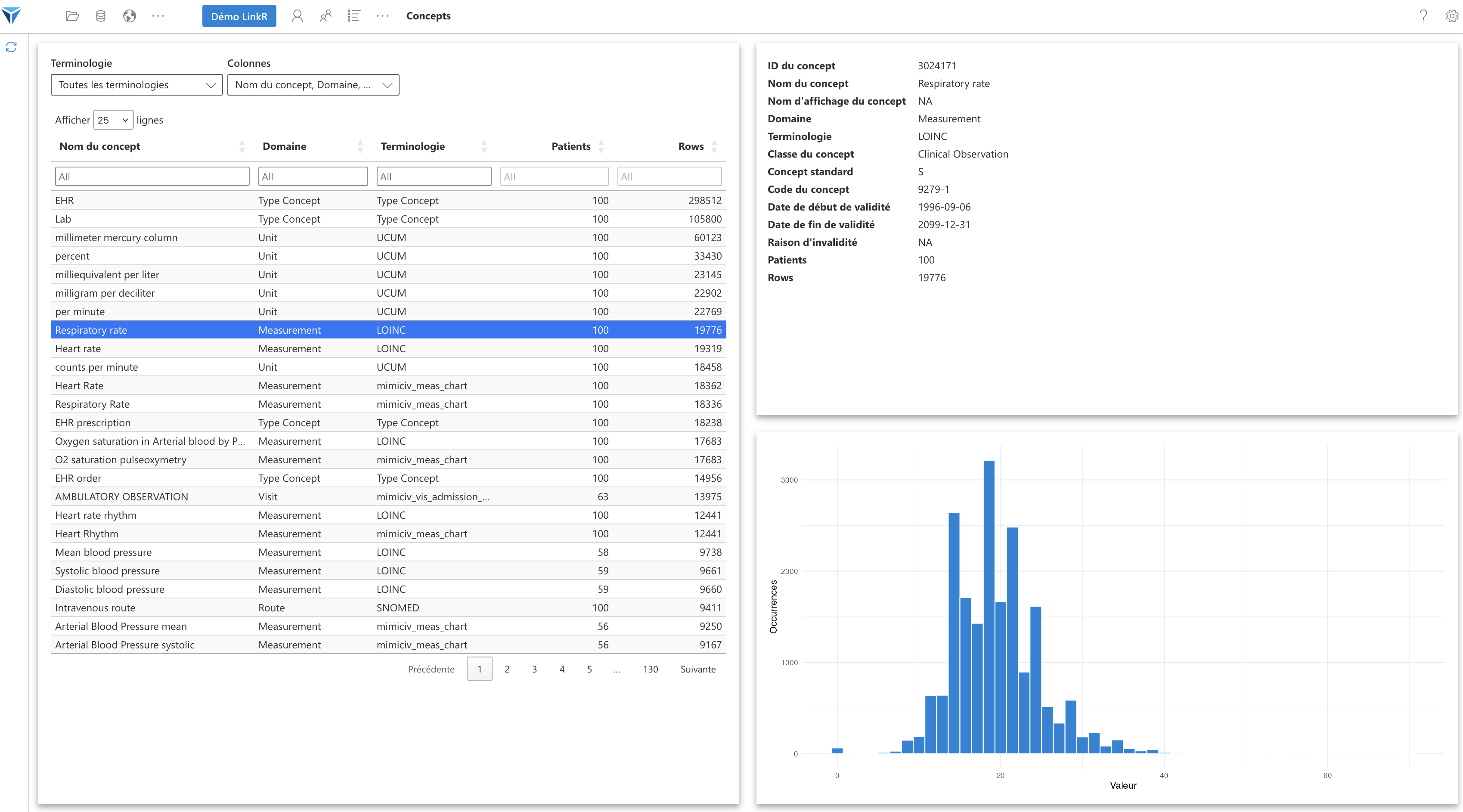Viewport: 1463px width, 812px height.
Task: Click the Démo LinkR project button
Action: [239, 16]
